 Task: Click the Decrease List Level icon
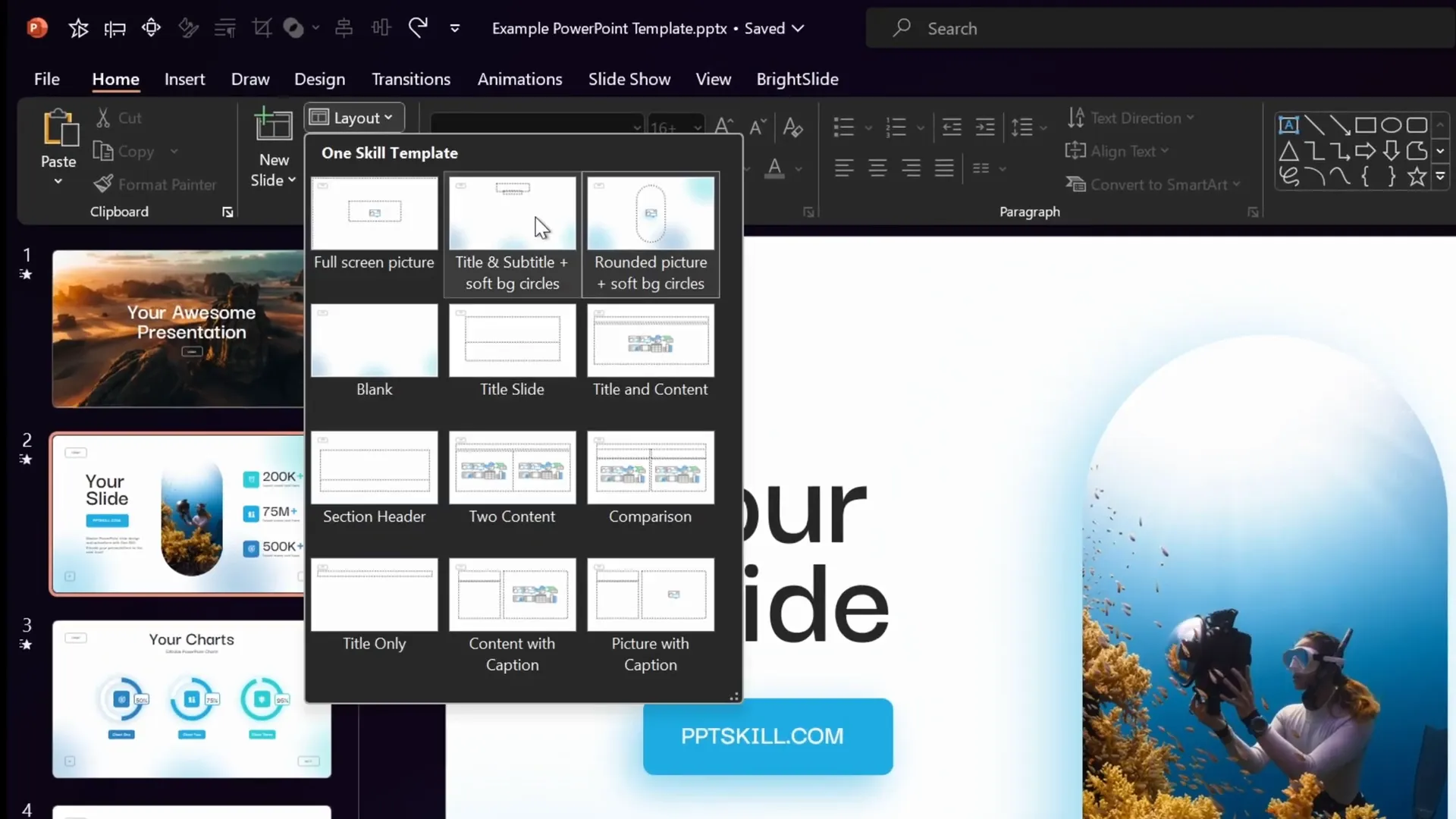click(952, 127)
